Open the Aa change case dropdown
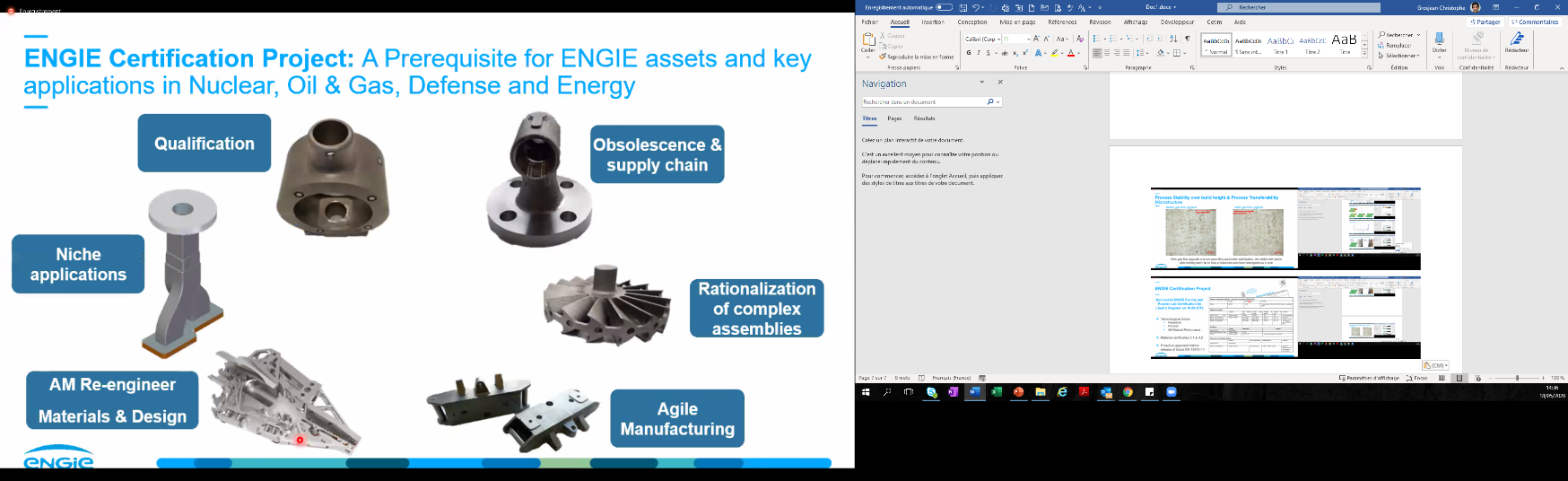 click(1062, 39)
